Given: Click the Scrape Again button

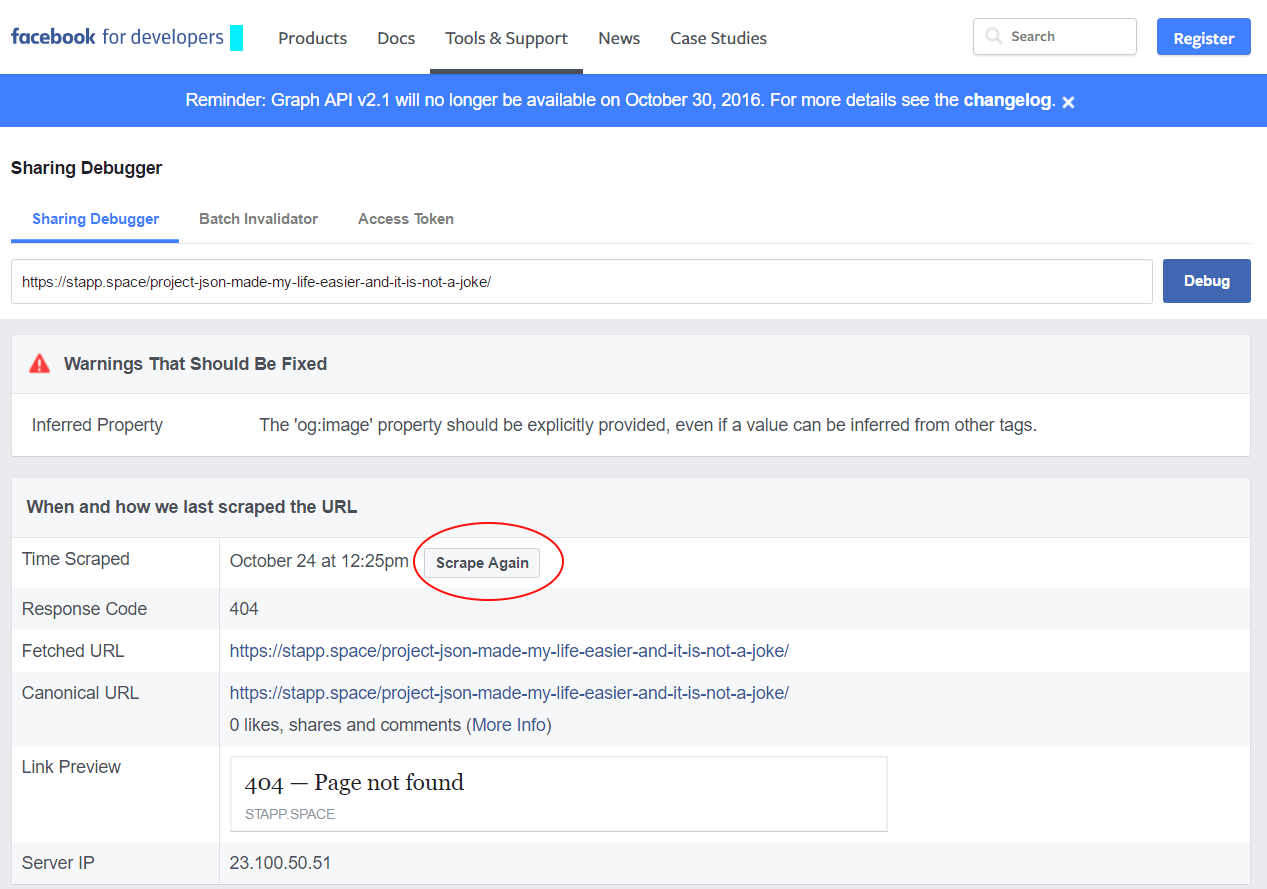Looking at the screenshot, I should [x=482, y=563].
